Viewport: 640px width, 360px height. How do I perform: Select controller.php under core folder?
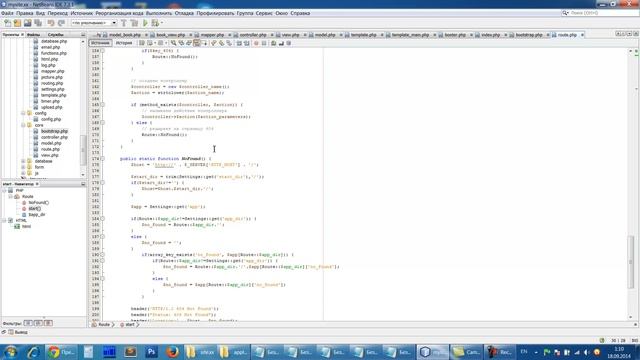(54, 137)
